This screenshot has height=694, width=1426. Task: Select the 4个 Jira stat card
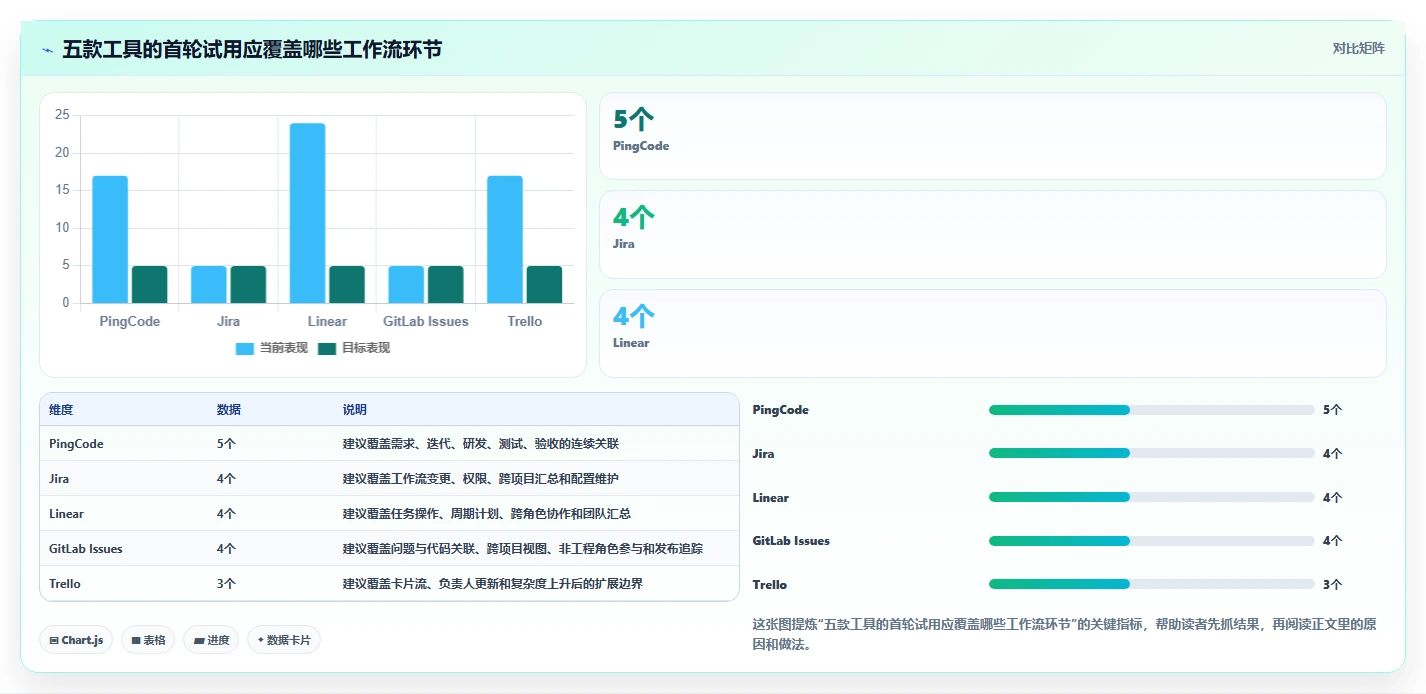point(992,234)
